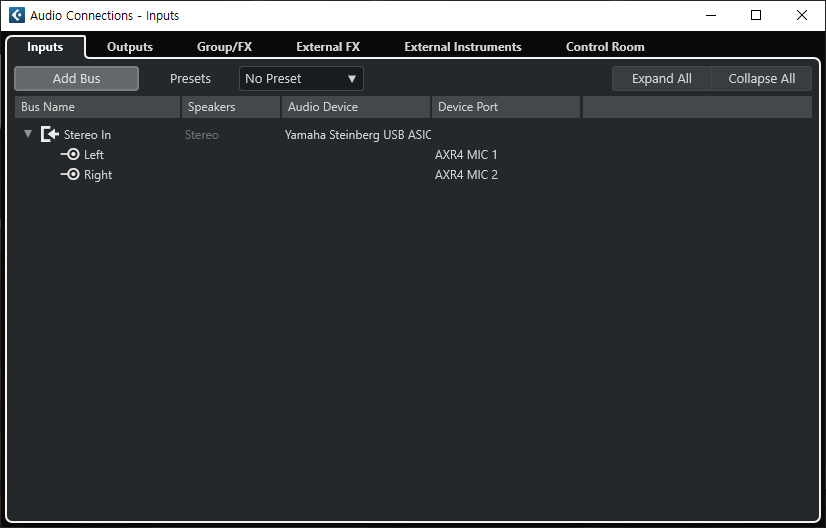Select the Right channel row label
This screenshot has height=528, width=826.
[x=98, y=175]
